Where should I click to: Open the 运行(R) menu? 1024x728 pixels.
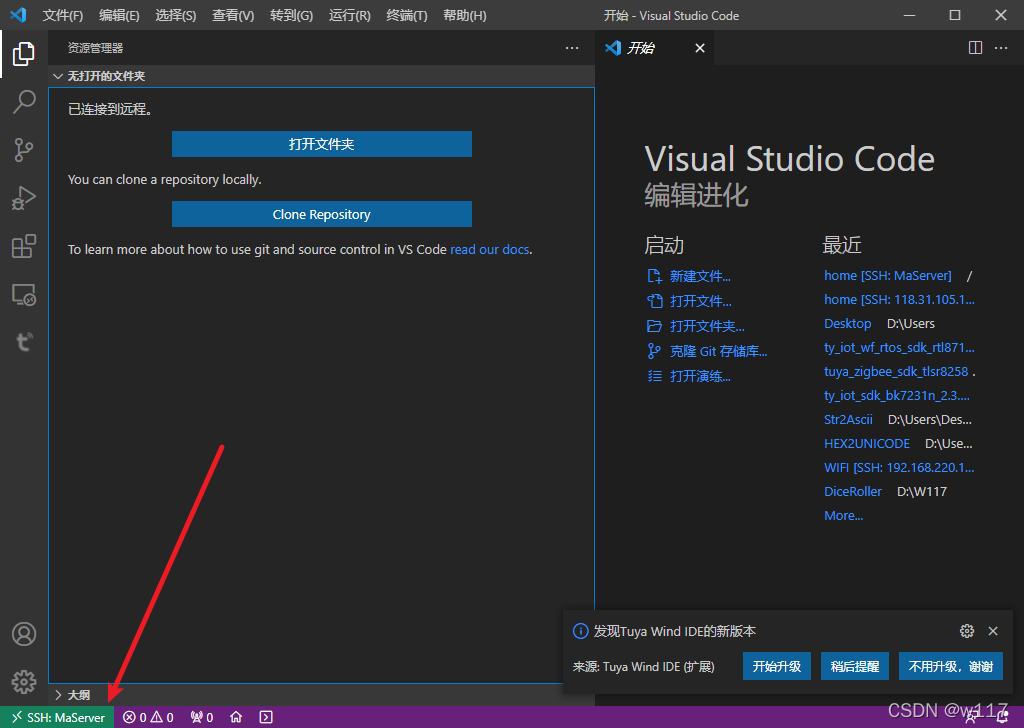pos(349,15)
